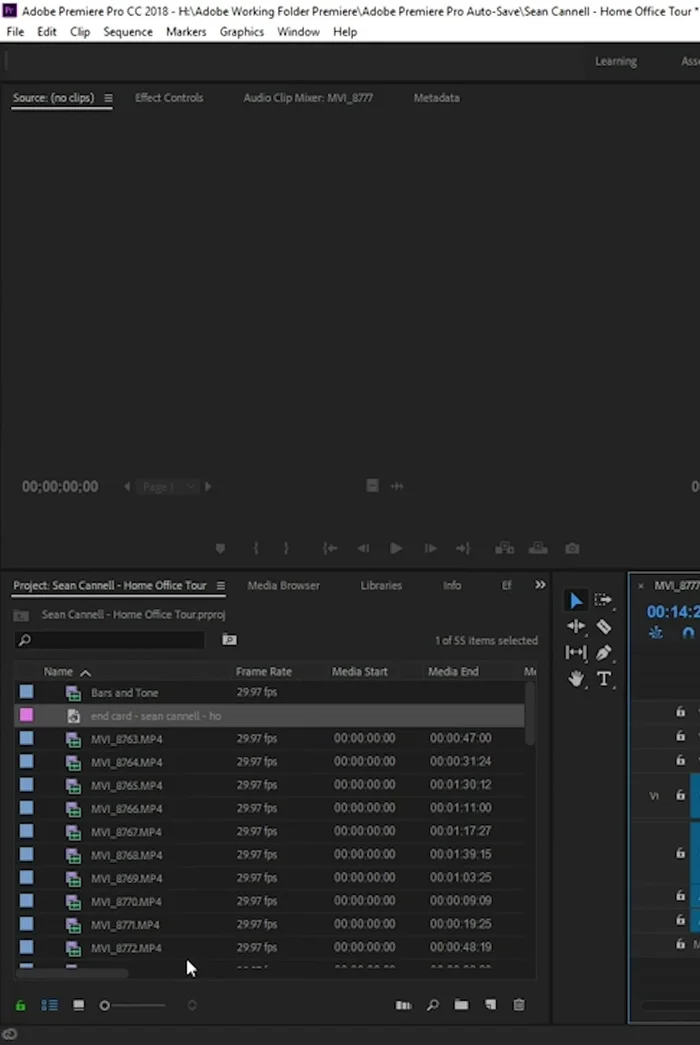Click the Learning workspace link
The image size is (700, 1045).
615,61
